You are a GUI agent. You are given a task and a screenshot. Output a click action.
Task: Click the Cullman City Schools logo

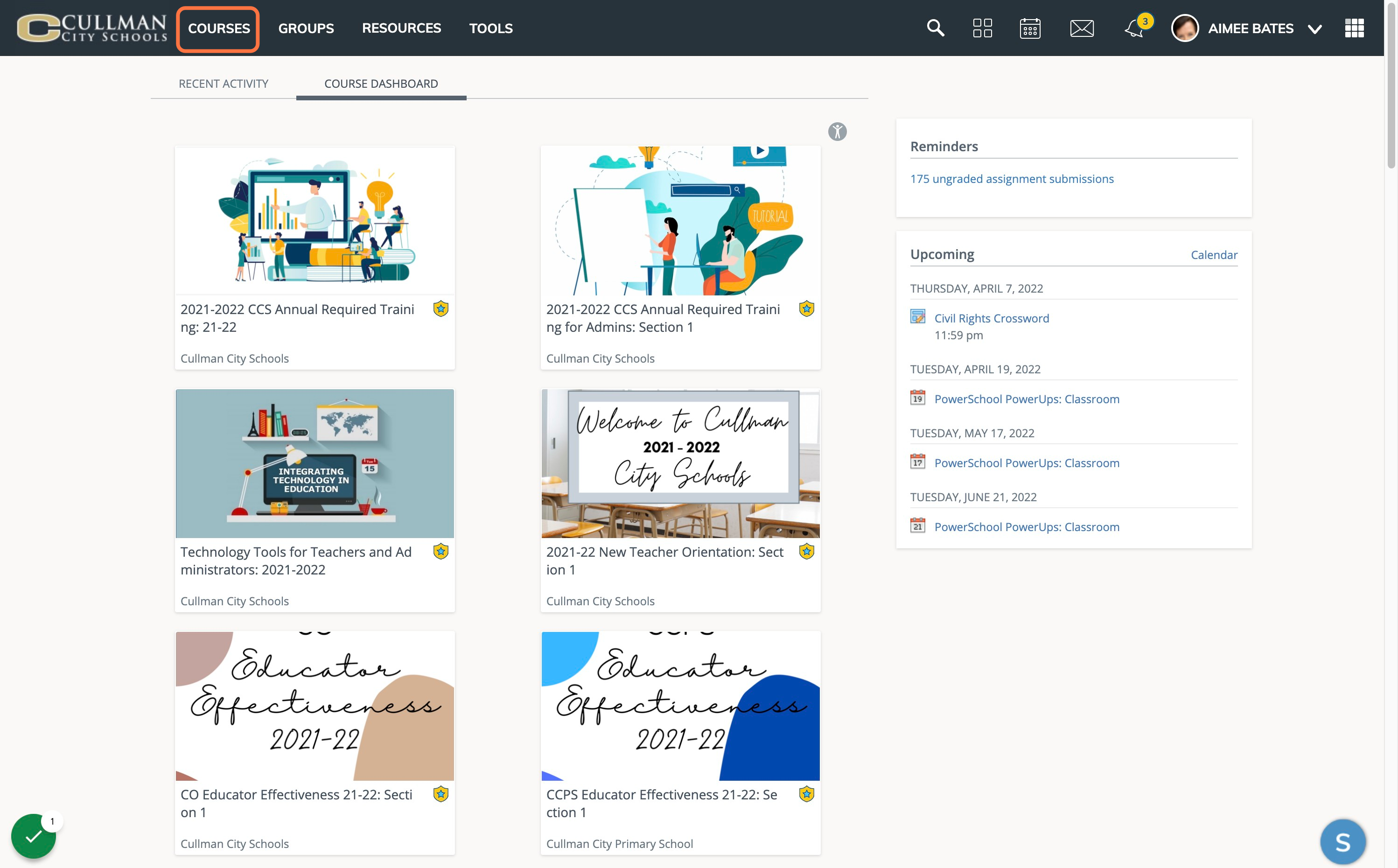click(92, 28)
